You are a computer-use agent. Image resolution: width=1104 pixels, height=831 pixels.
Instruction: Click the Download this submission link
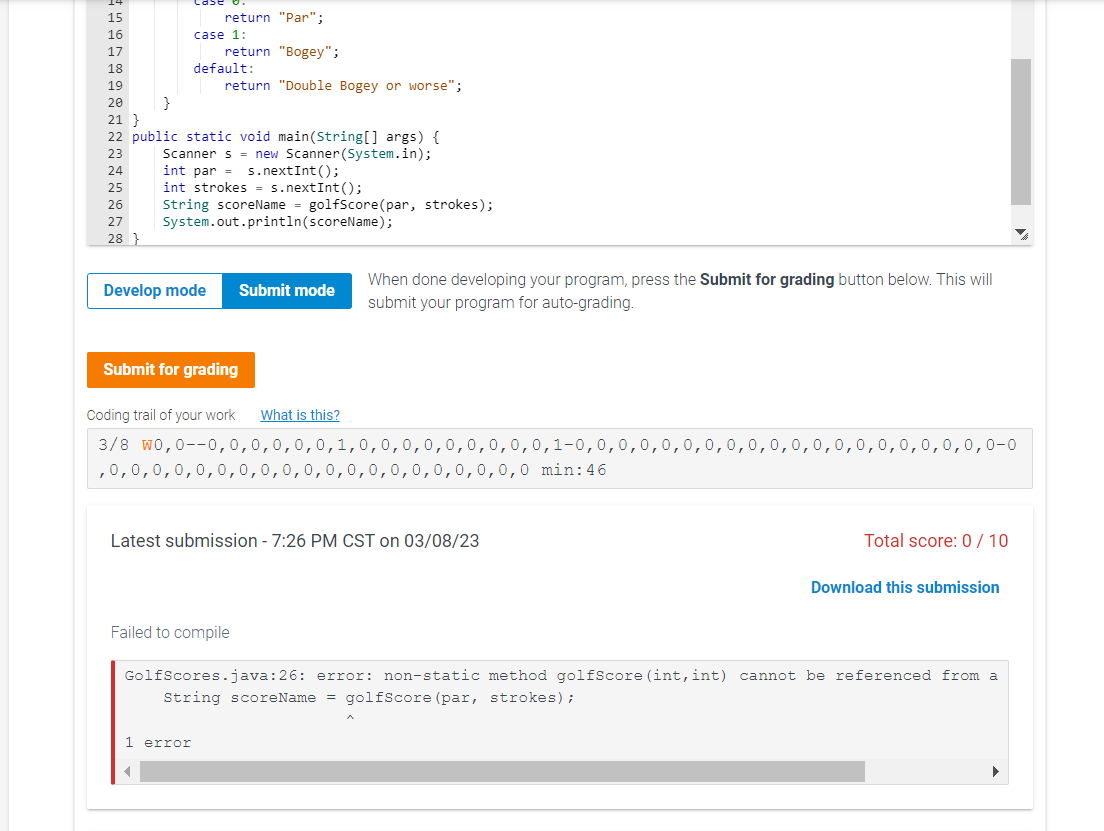point(905,587)
